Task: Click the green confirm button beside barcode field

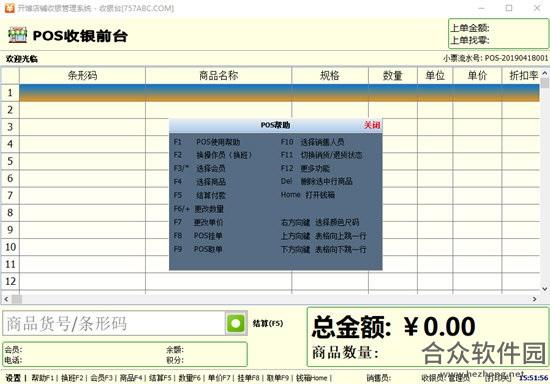Action: [236, 323]
